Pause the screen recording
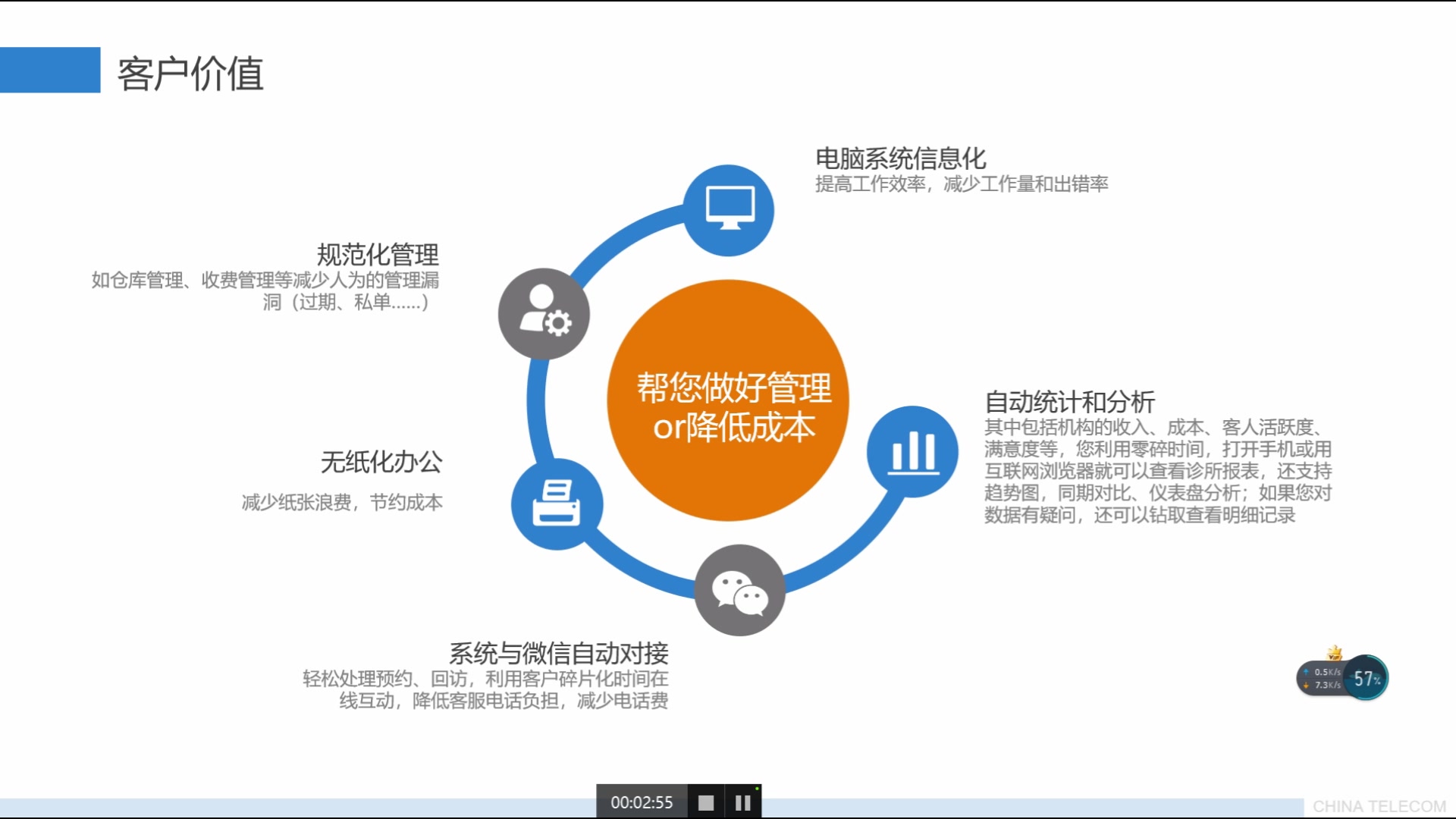The height and width of the screenshot is (819, 1456). 743,802
